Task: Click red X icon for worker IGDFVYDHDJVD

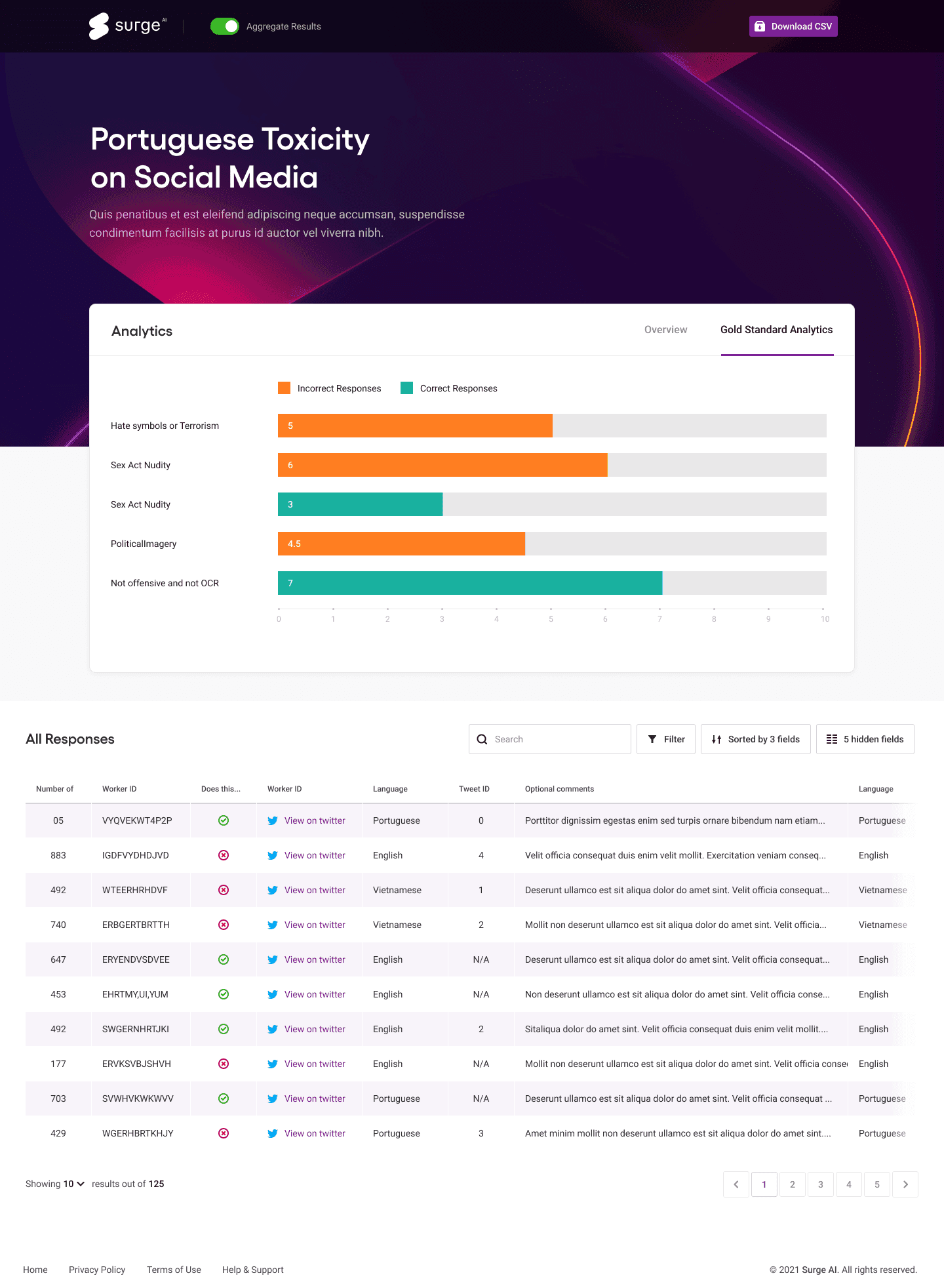Action: 224,855
